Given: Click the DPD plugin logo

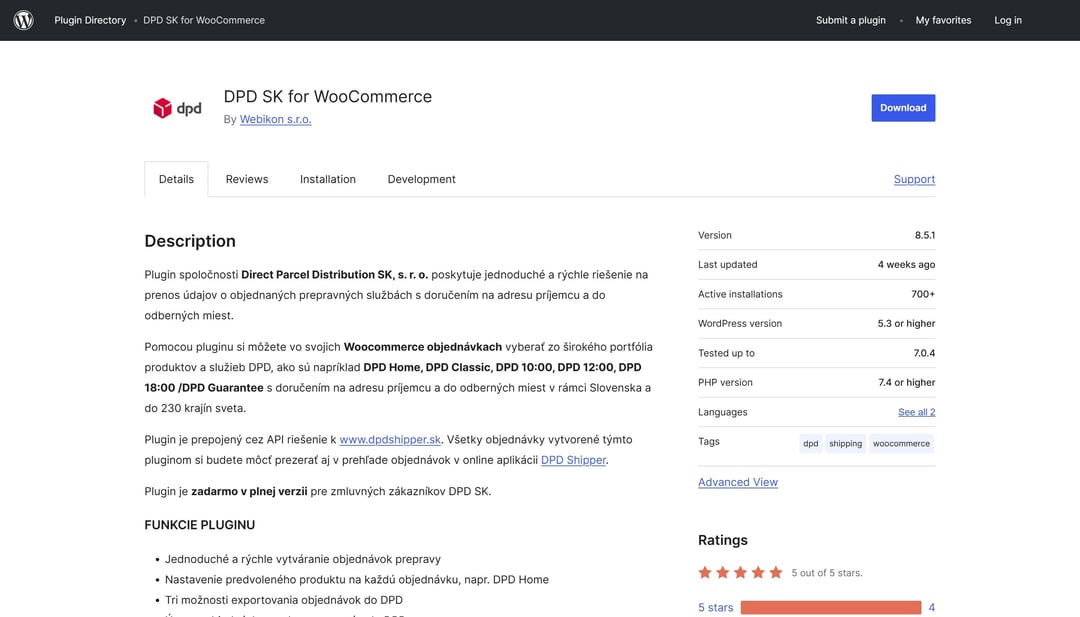Looking at the screenshot, I should tap(177, 108).
